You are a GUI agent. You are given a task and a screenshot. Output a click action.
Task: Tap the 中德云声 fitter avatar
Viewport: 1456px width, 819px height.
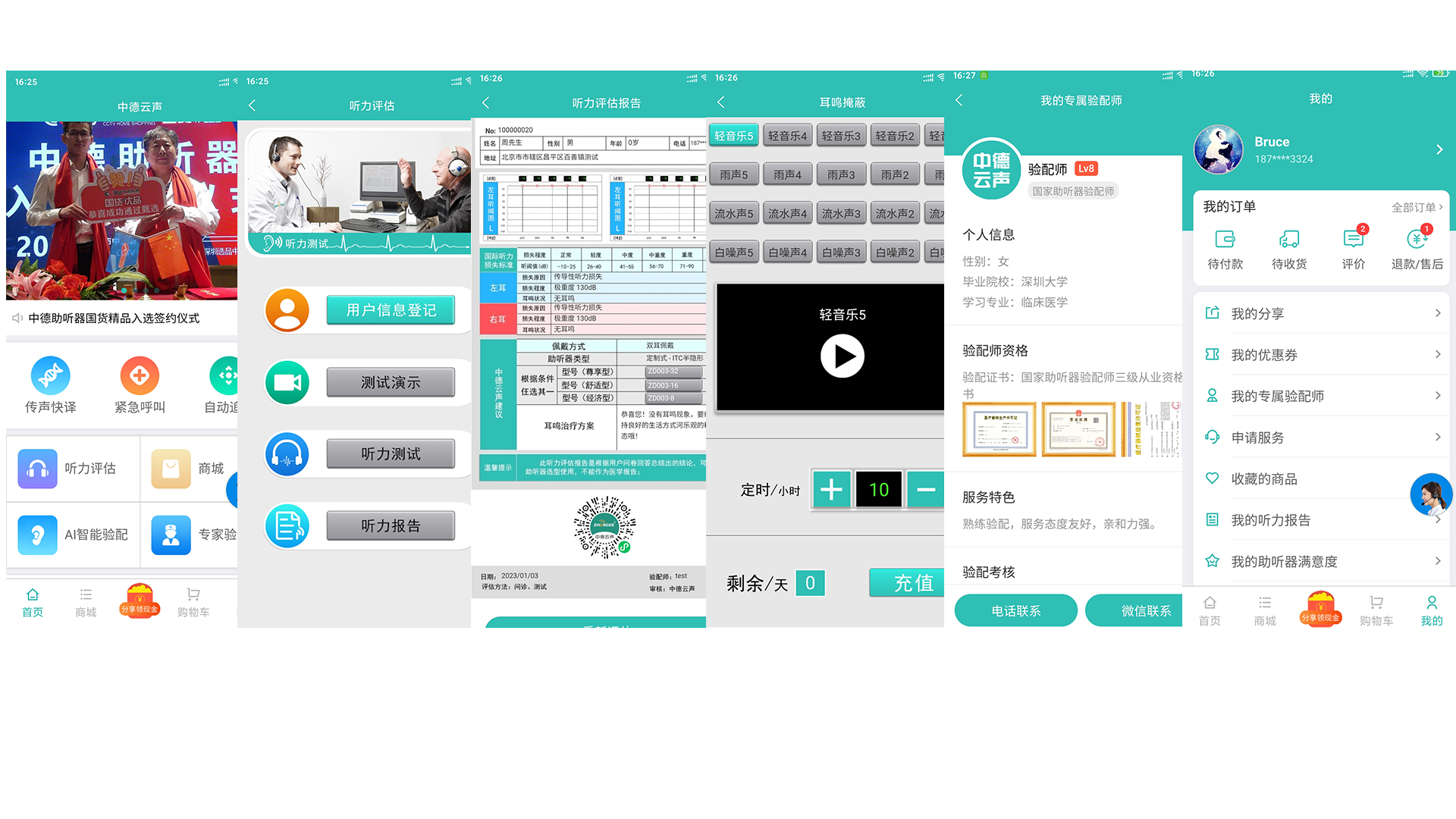click(x=992, y=169)
